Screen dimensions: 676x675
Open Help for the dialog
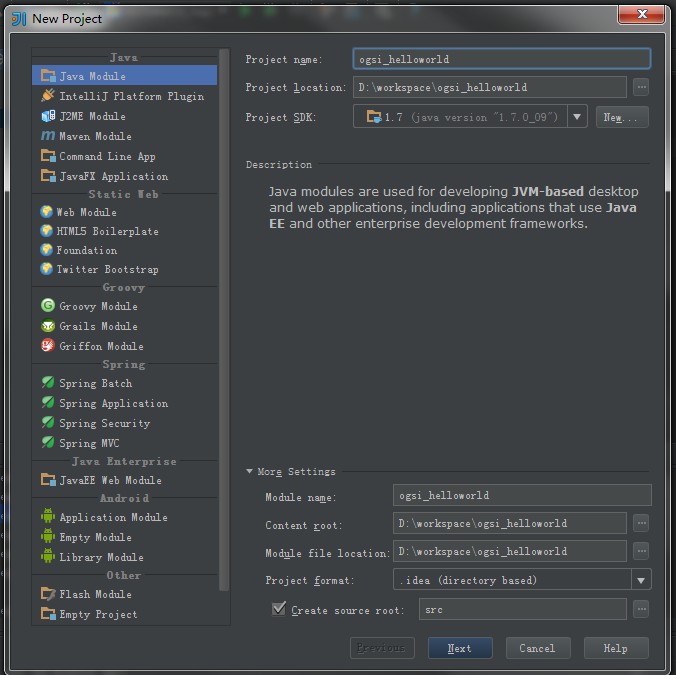coord(616,648)
